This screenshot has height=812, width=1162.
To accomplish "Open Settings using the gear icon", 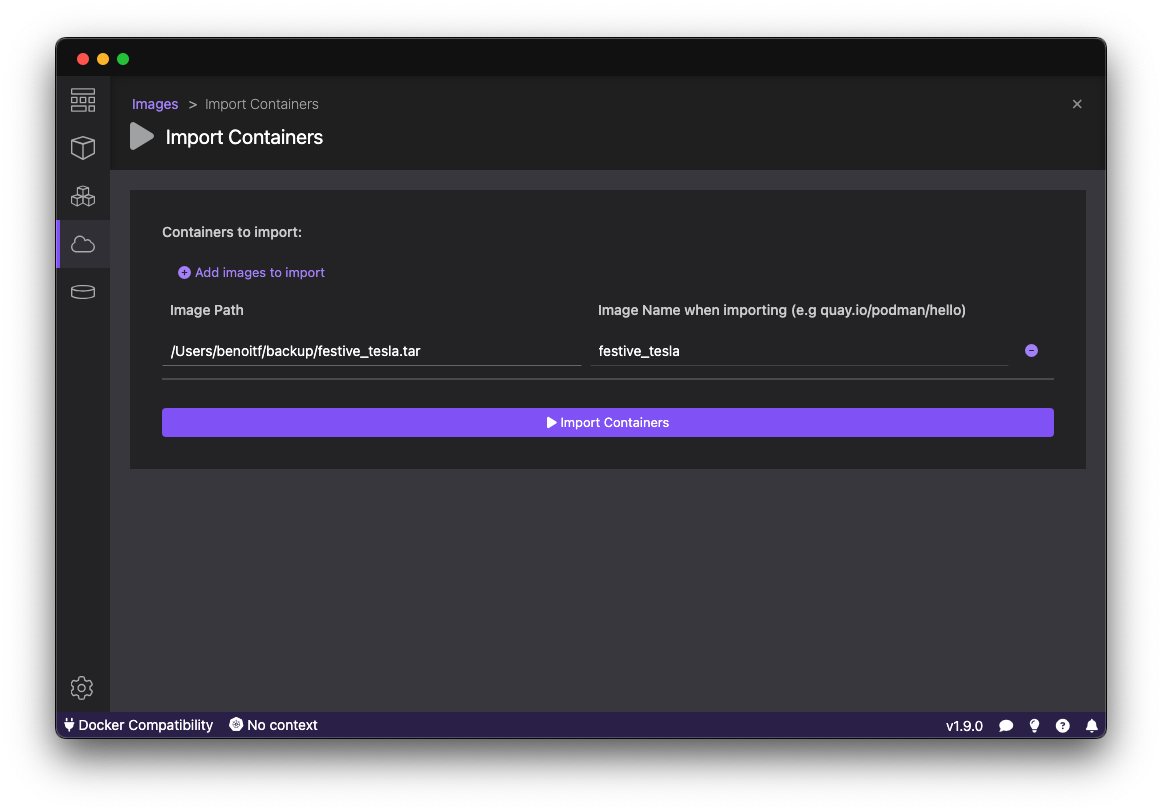I will pos(82,688).
